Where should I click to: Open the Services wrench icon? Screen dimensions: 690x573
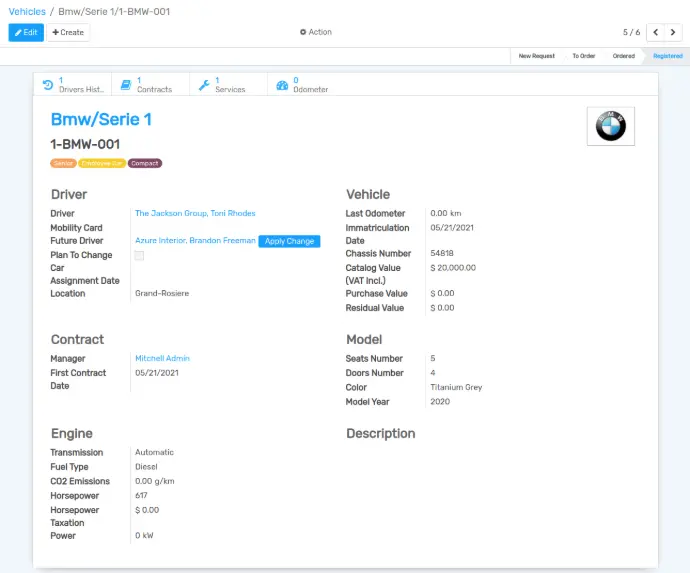(204, 85)
